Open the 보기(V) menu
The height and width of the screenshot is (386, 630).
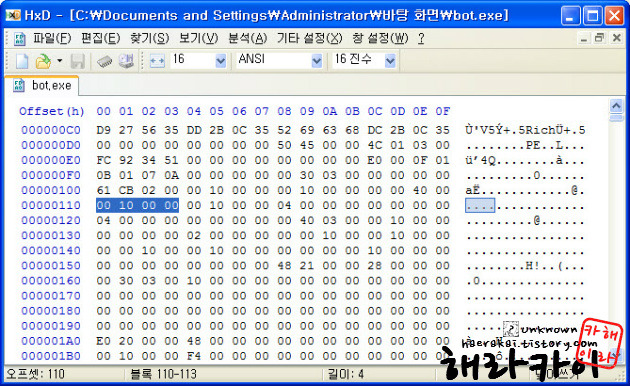198,38
